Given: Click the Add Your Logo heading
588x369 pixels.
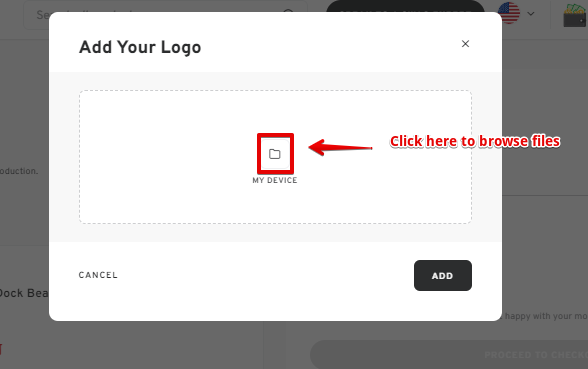Looking at the screenshot, I should coord(140,47).
